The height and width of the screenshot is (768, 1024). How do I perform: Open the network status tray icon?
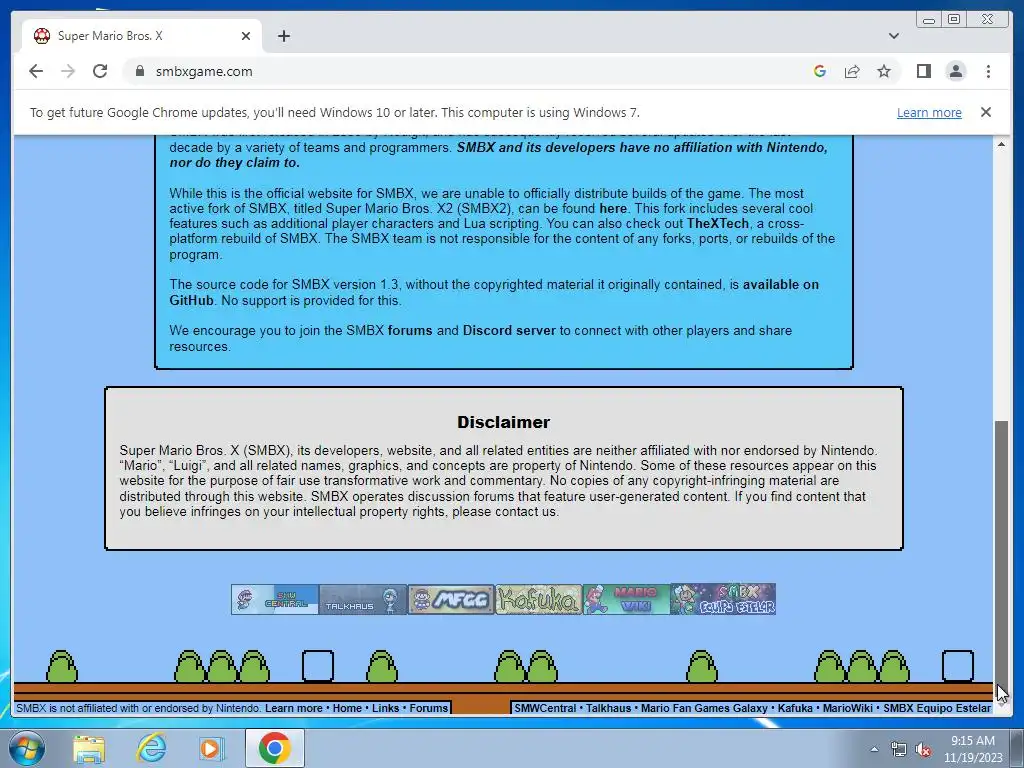(x=899, y=750)
